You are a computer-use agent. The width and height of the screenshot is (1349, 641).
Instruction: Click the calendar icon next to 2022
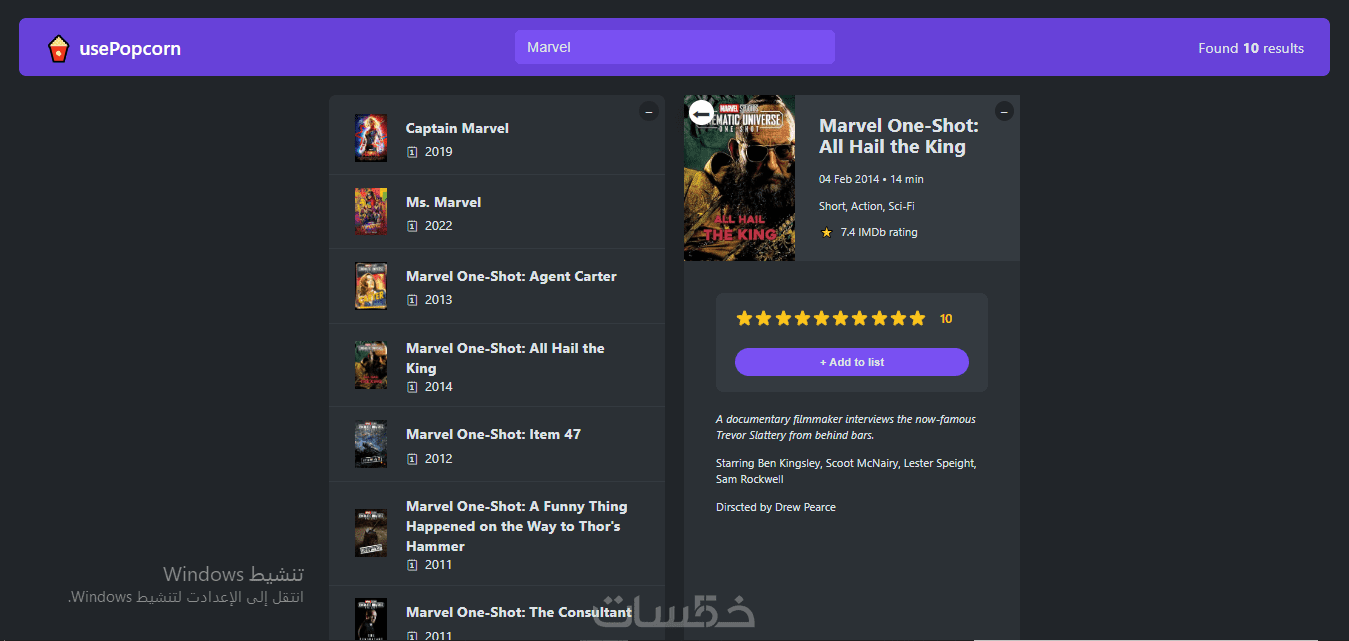tap(412, 226)
